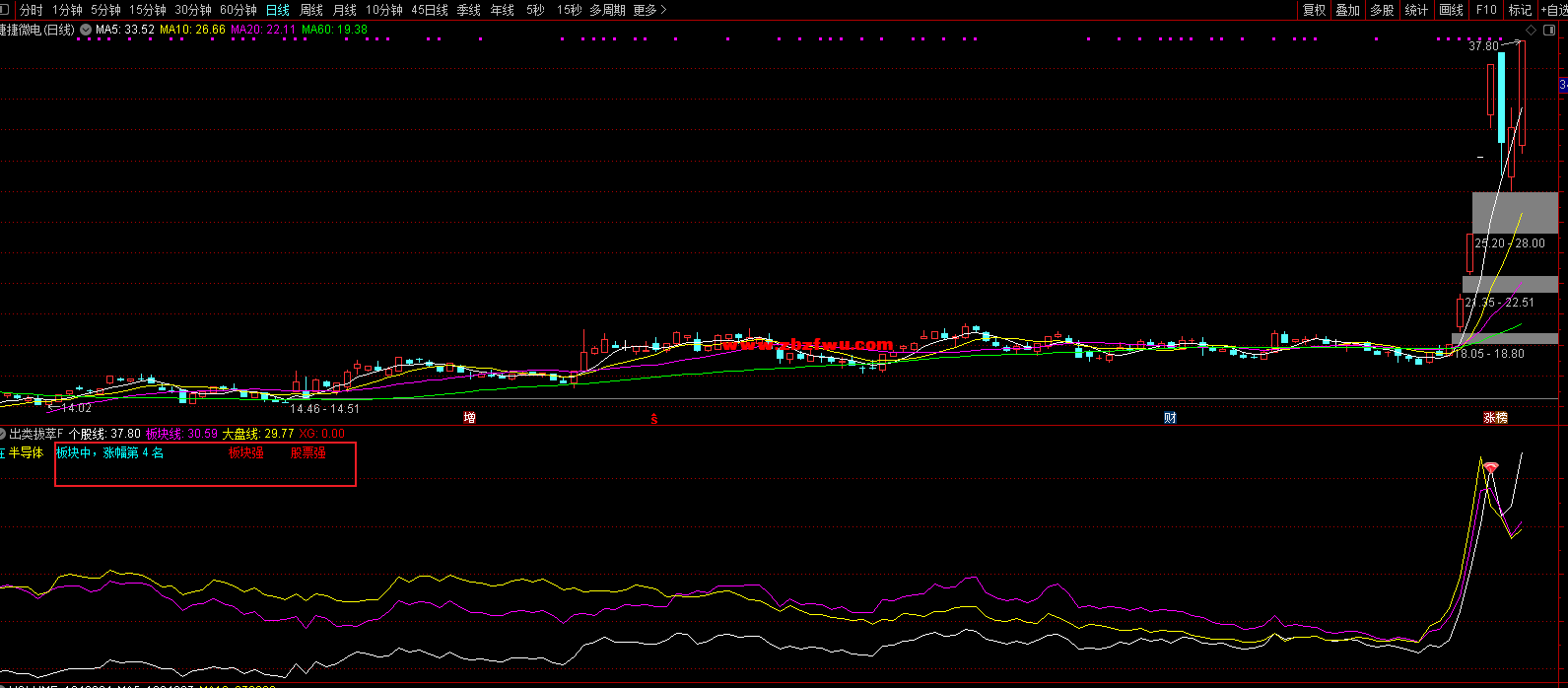Click the red S marker on the time axis

coord(654,418)
